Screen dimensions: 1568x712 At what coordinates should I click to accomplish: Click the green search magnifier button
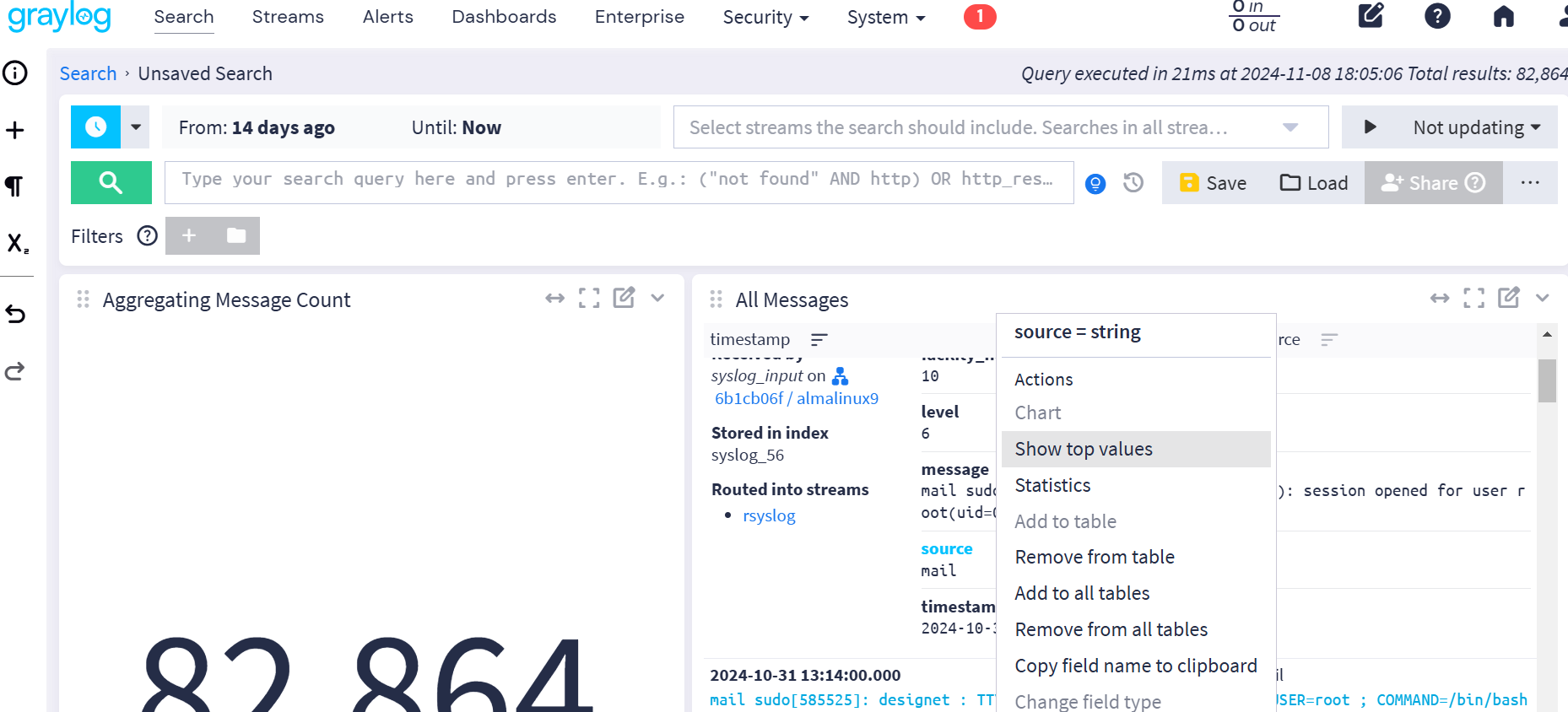click(111, 182)
